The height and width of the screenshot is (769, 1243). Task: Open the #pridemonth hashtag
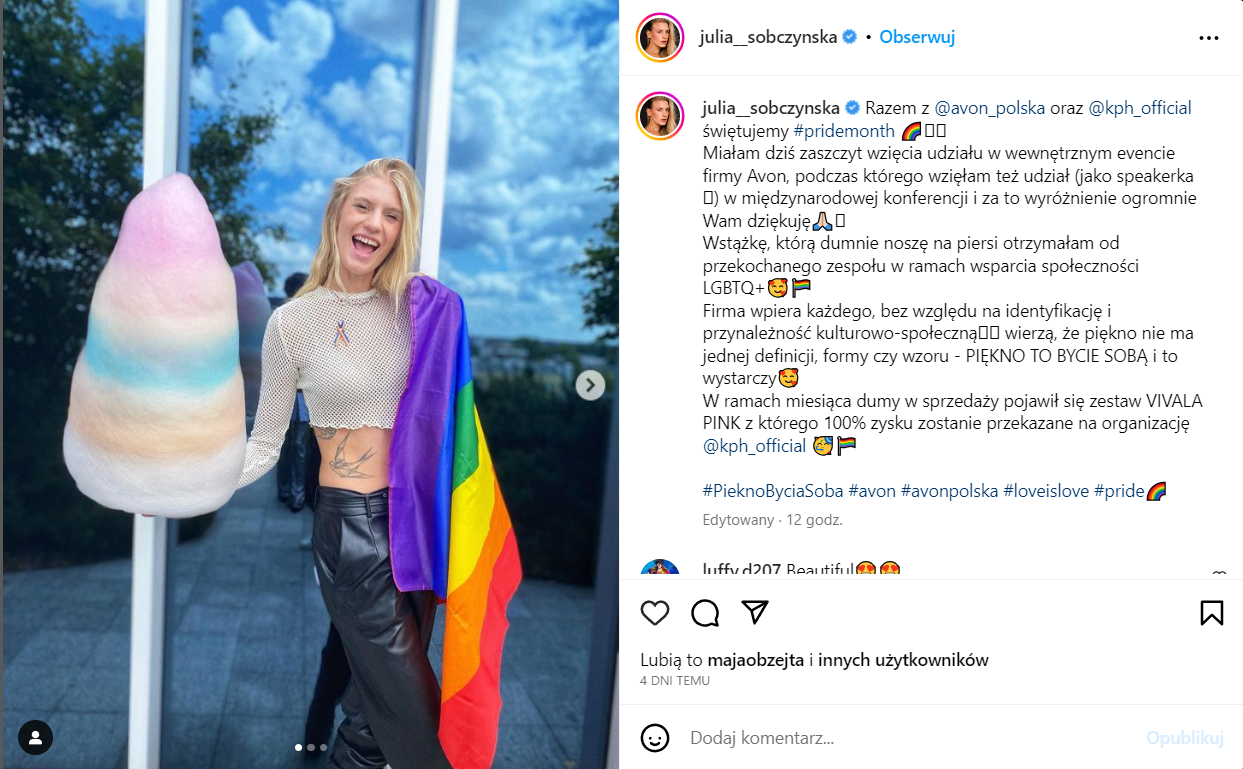(844, 131)
